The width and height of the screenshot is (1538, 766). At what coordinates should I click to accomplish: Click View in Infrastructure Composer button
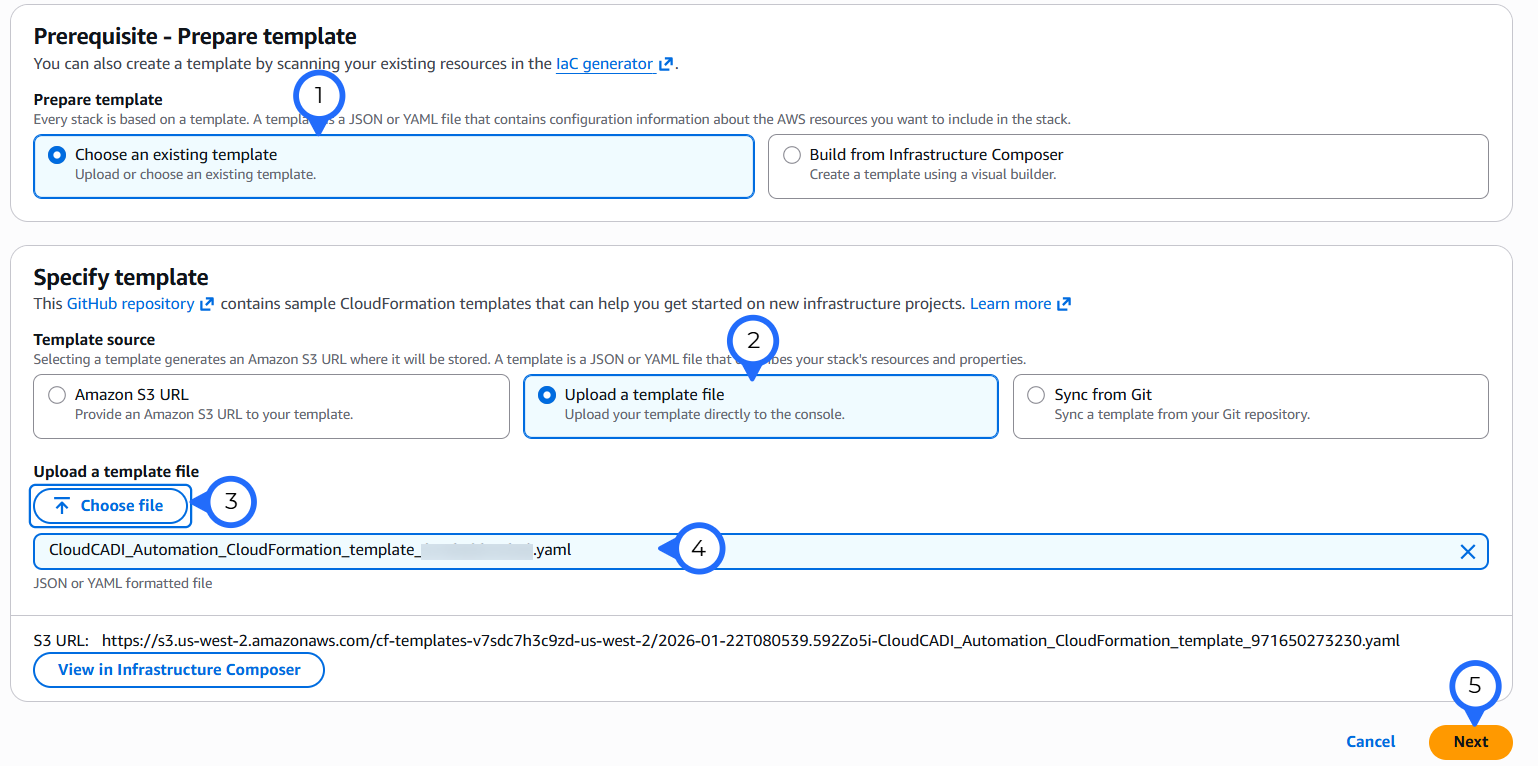(179, 670)
